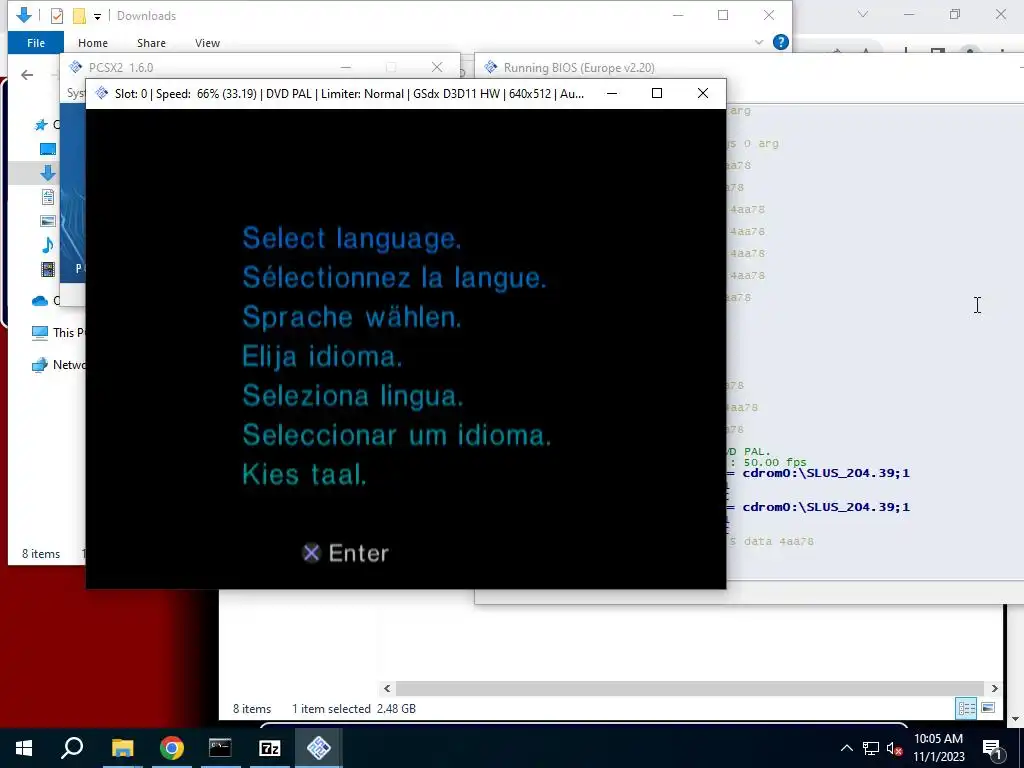Expand the Explorer ribbon with chevron
Viewport: 1024px width, 768px height.
pyautogui.click(x=758, y=42)
